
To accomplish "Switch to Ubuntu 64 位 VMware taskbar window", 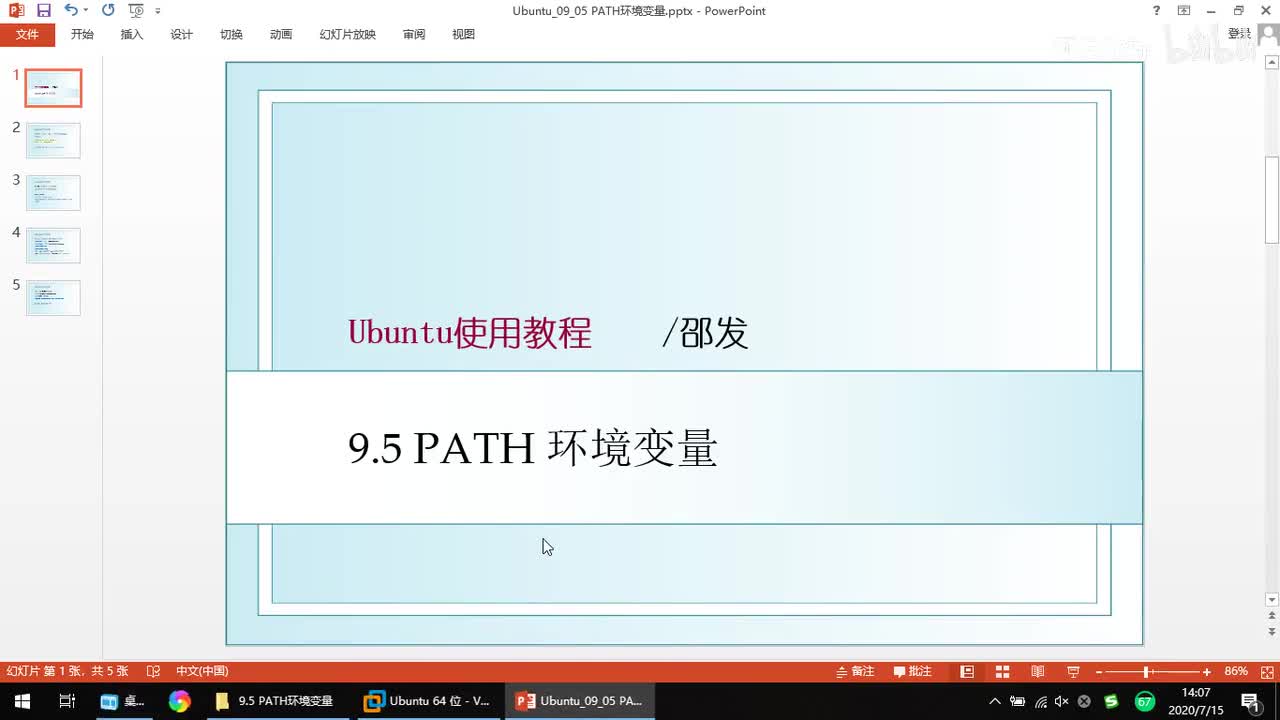I will click(x=428, y=701).
